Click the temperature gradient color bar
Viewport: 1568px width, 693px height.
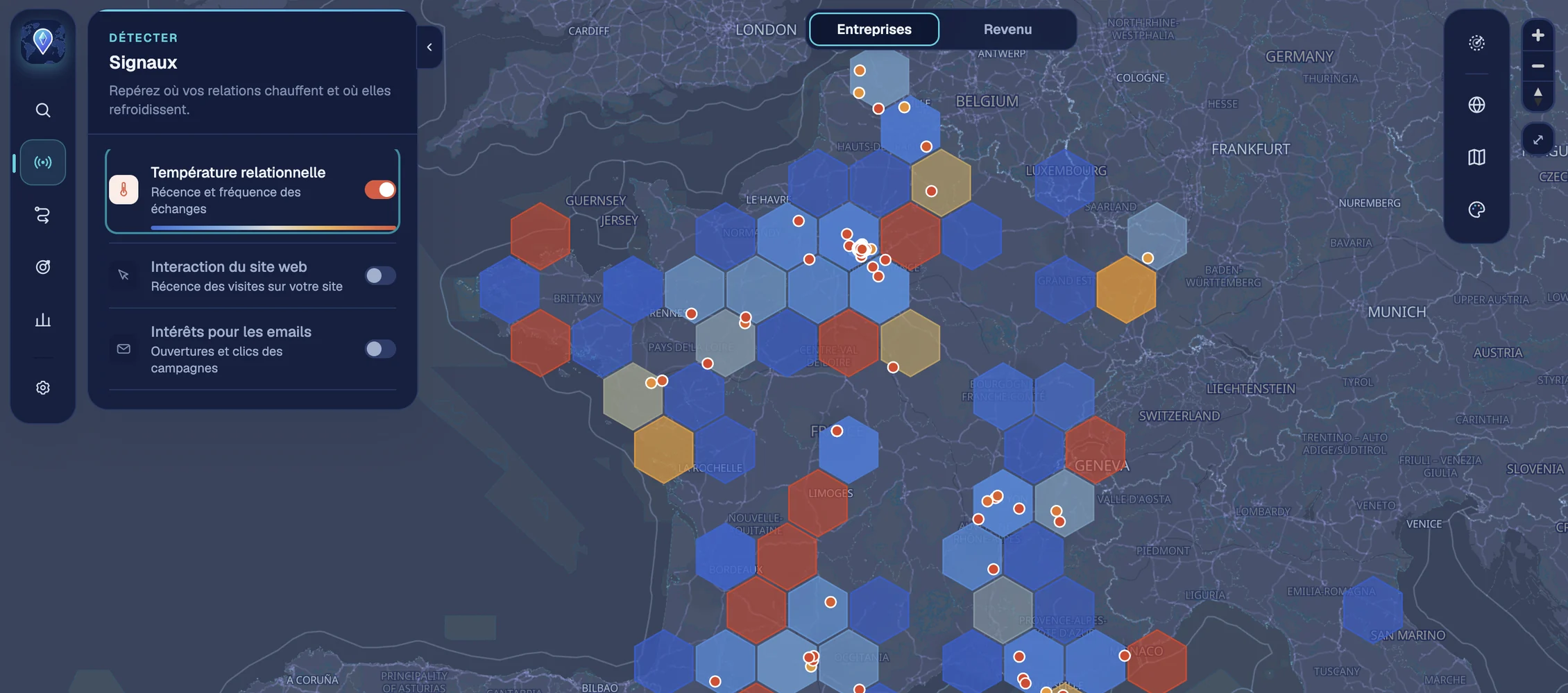273,228
